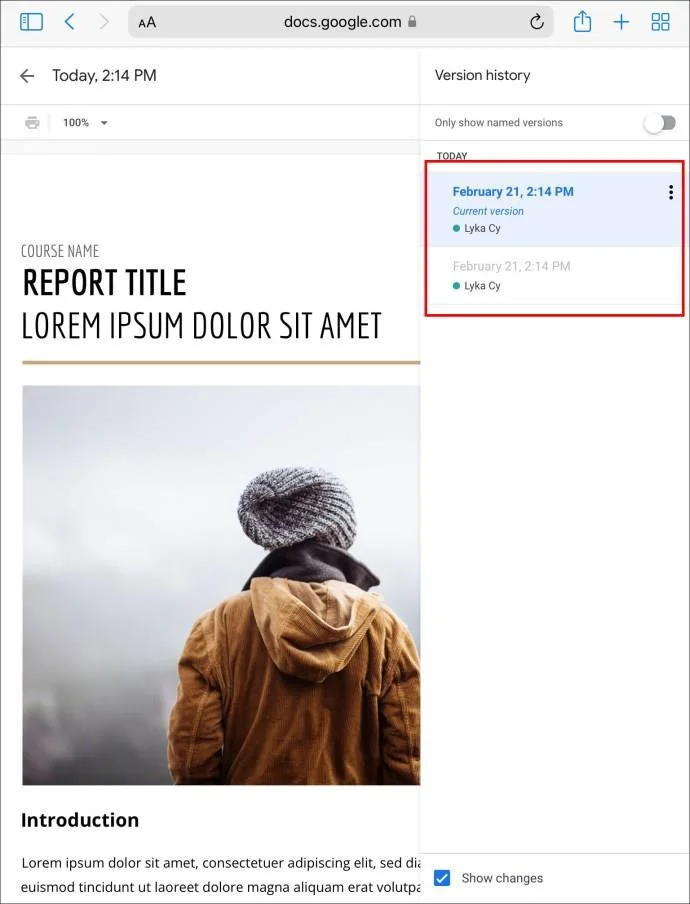Reload the current page
The width and height of the screenshot is (690, 904).
click(537, 22)
